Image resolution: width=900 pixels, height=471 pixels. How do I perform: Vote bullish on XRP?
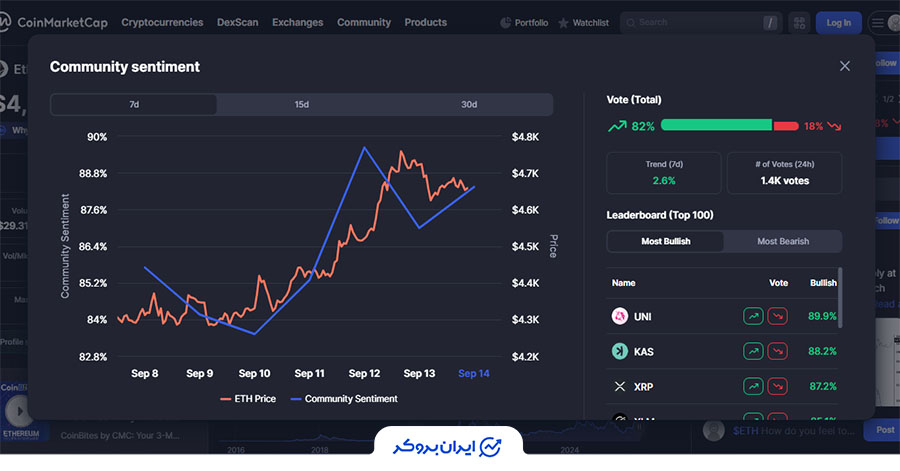(753, 386)
